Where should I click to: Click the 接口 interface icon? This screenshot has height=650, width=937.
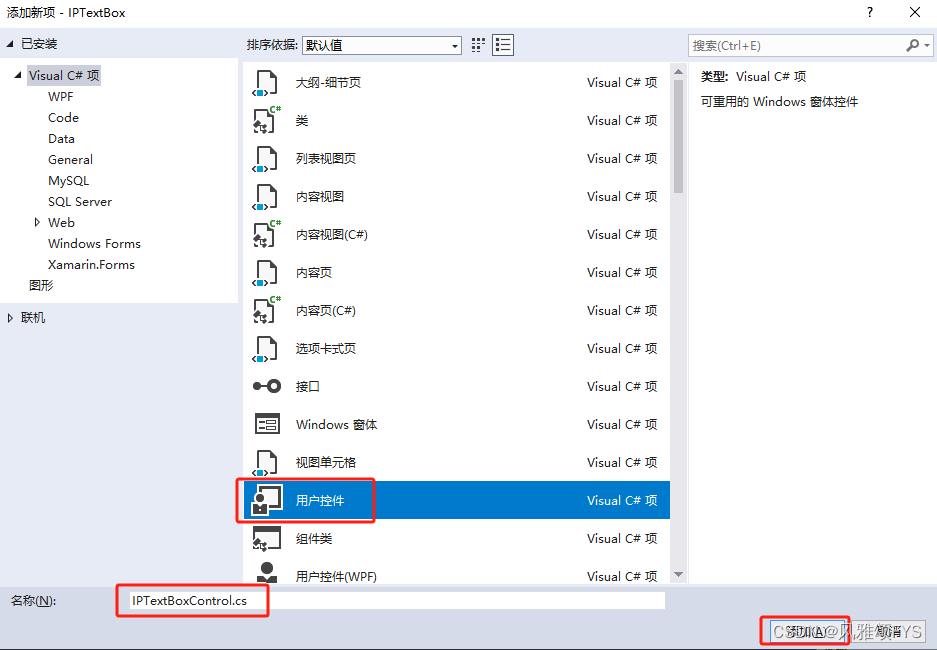pos(267,387)
